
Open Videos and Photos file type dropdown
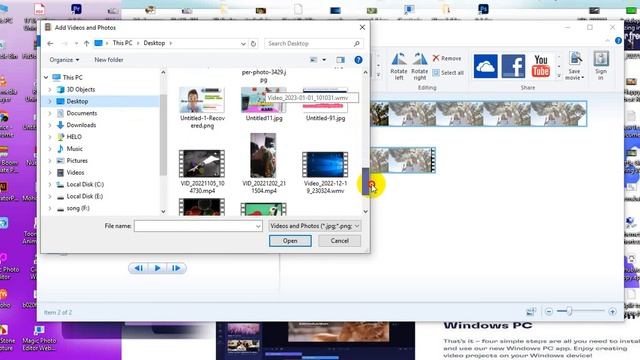314,226
